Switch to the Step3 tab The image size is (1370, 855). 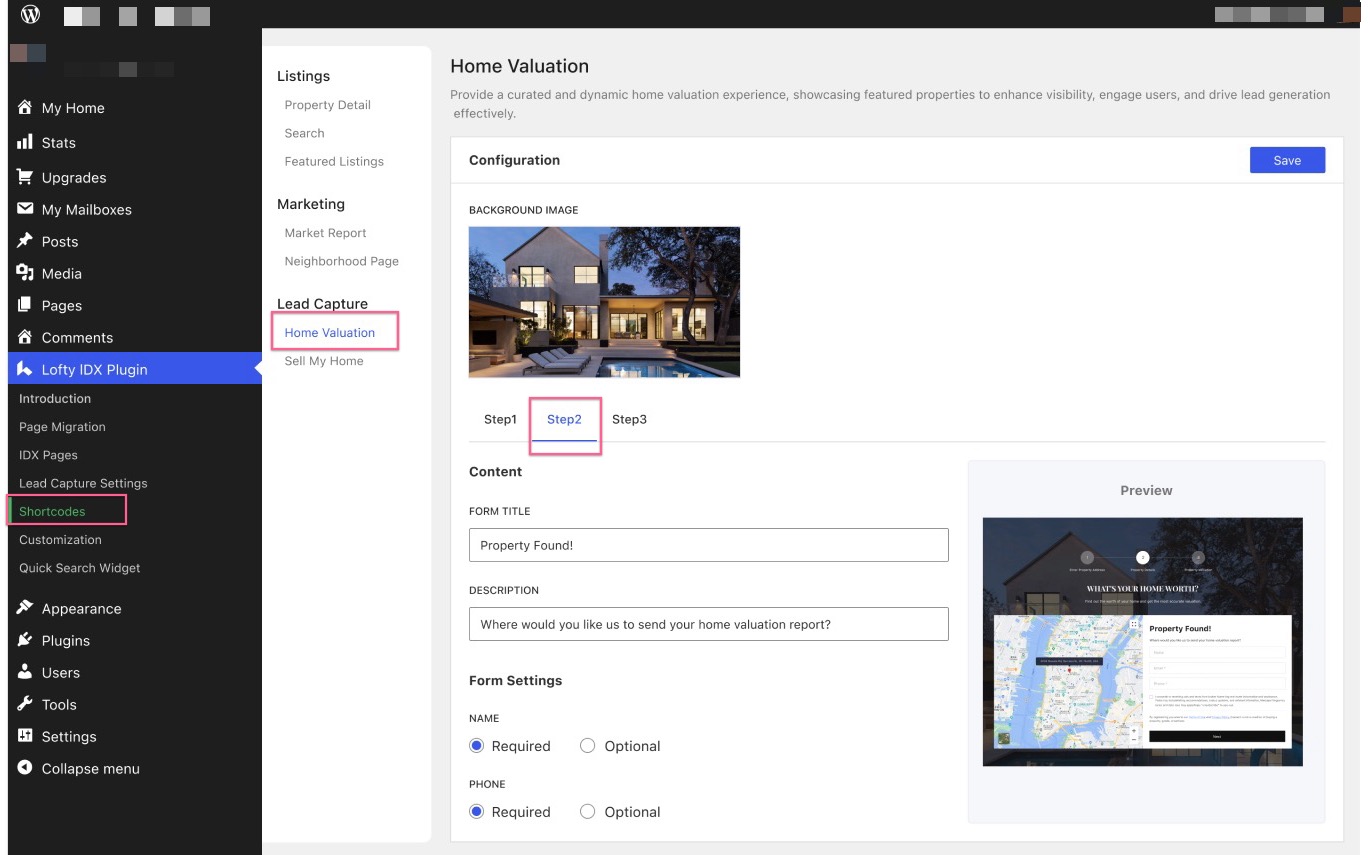pos(629,419)
